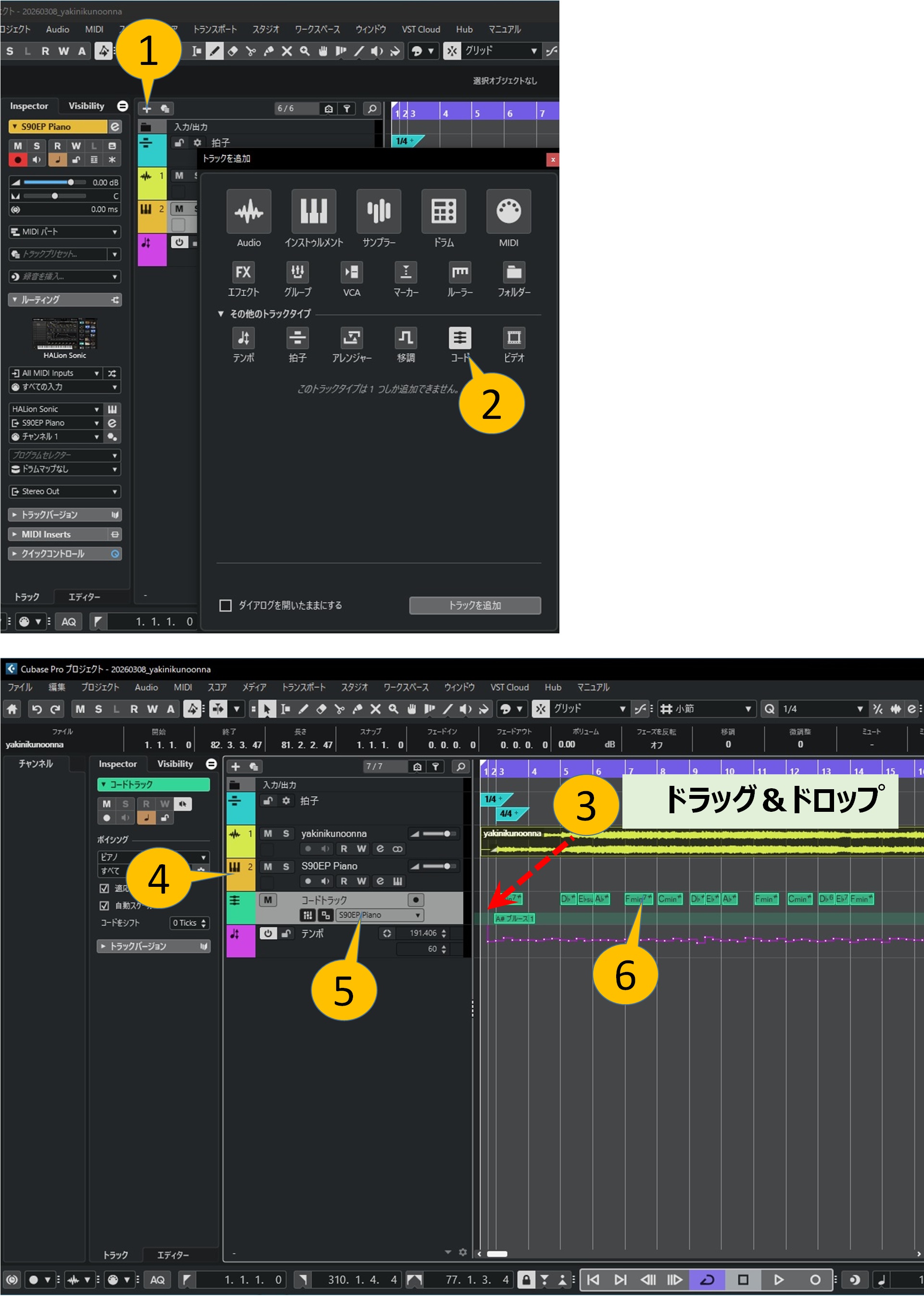Switch to the Visibility tab in lower inspector
The width and height of the screenshot is (924, 1299).
click(175, 764)
